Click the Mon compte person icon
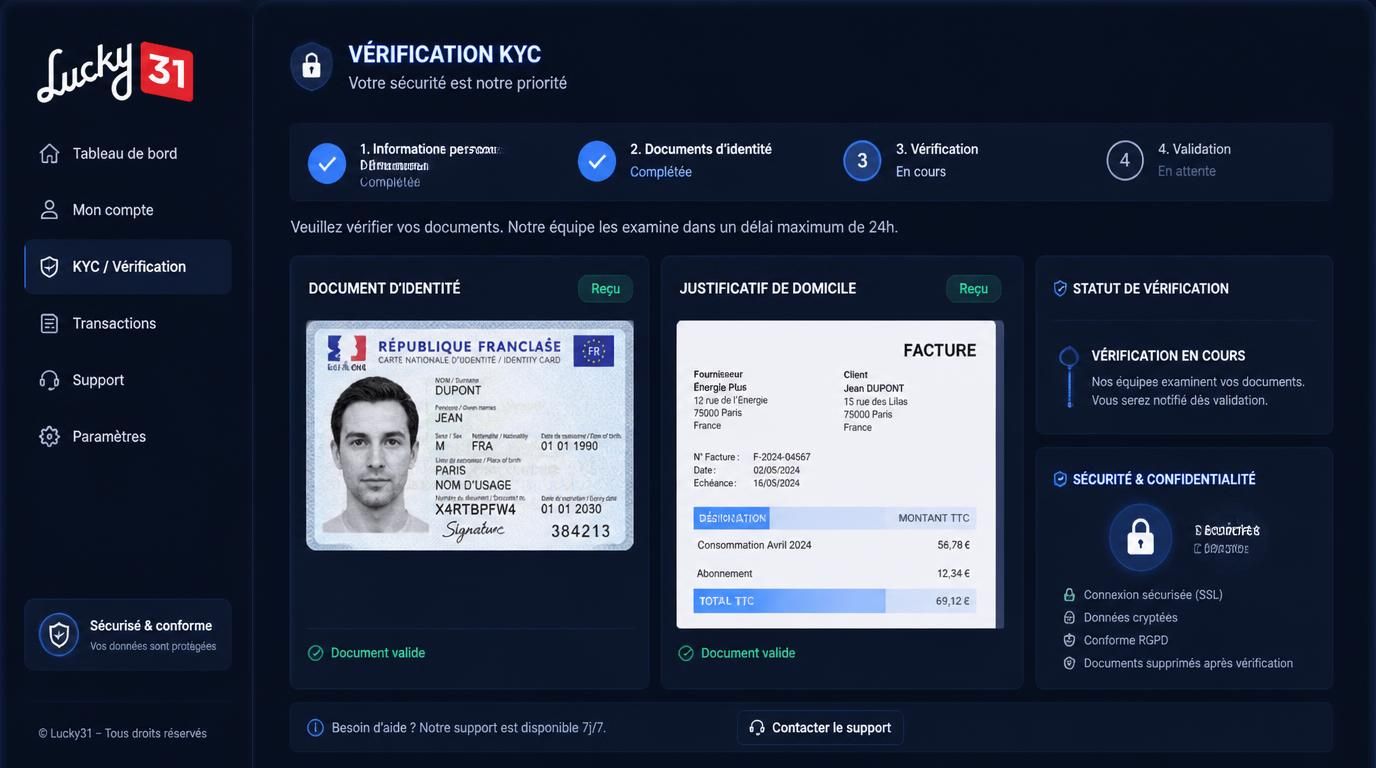The image size is (1376, 768). [49, 210]
